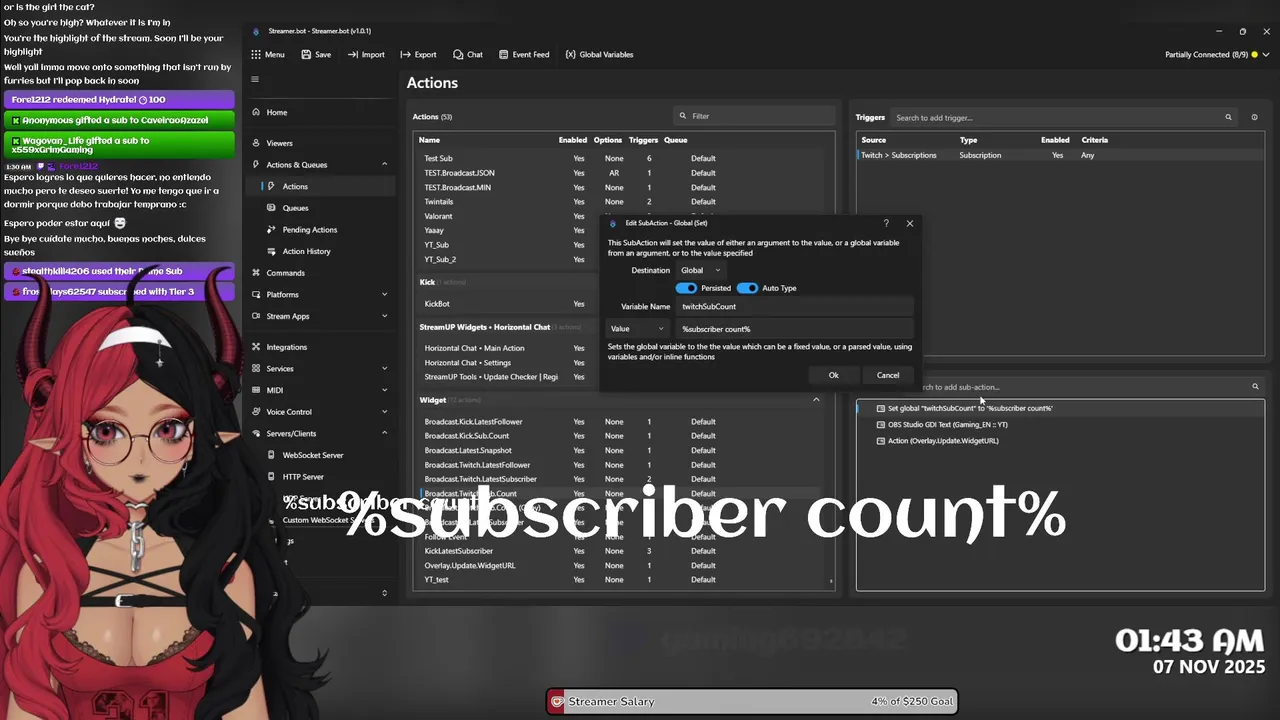Click the Variable Name field twitchSubCount

pyautogui.click(x=795, y=307)
